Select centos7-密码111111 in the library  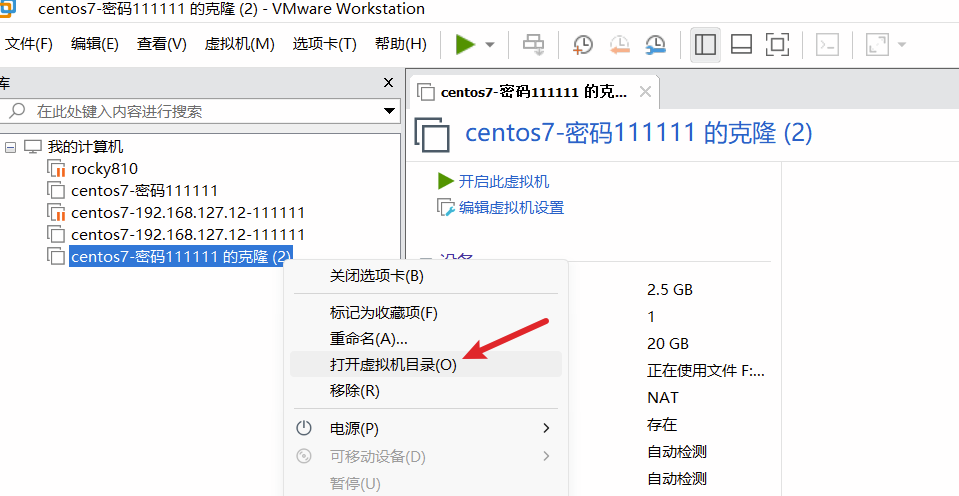click(144, 191)
